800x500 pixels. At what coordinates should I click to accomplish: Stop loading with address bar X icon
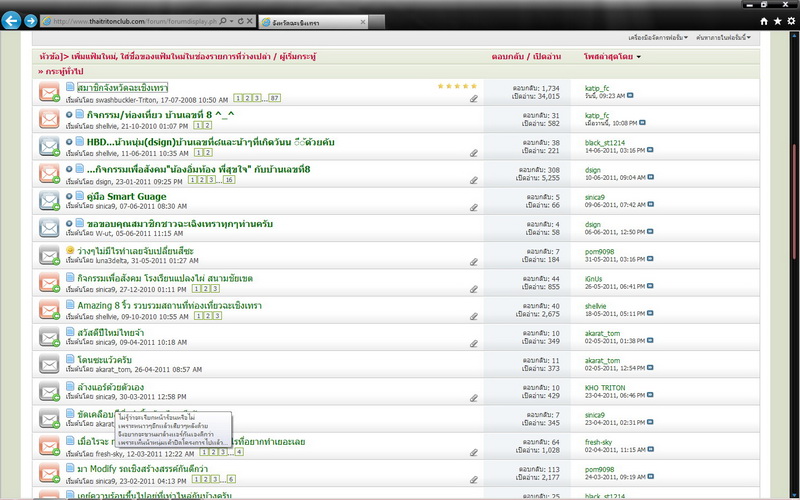pos(249,21)
